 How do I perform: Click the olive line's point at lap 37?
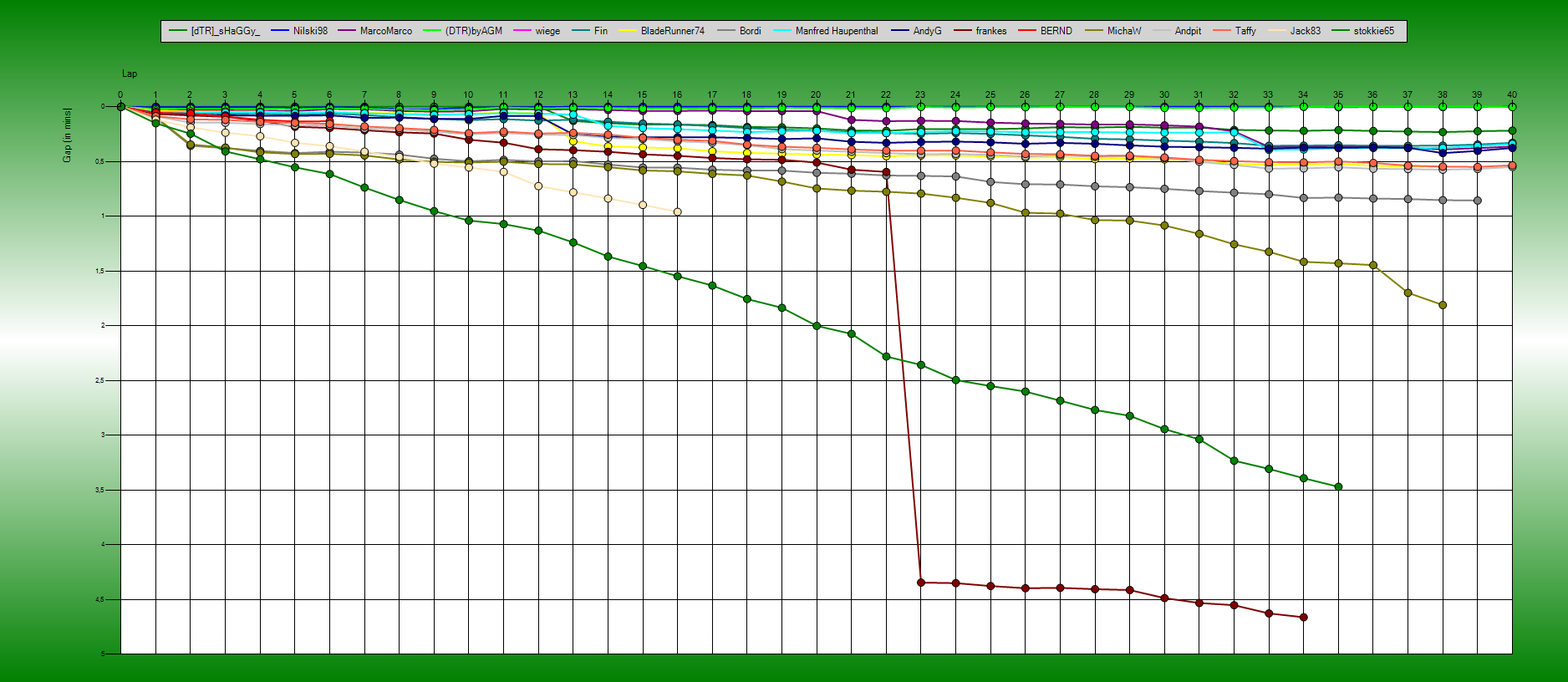point(1408,293)
